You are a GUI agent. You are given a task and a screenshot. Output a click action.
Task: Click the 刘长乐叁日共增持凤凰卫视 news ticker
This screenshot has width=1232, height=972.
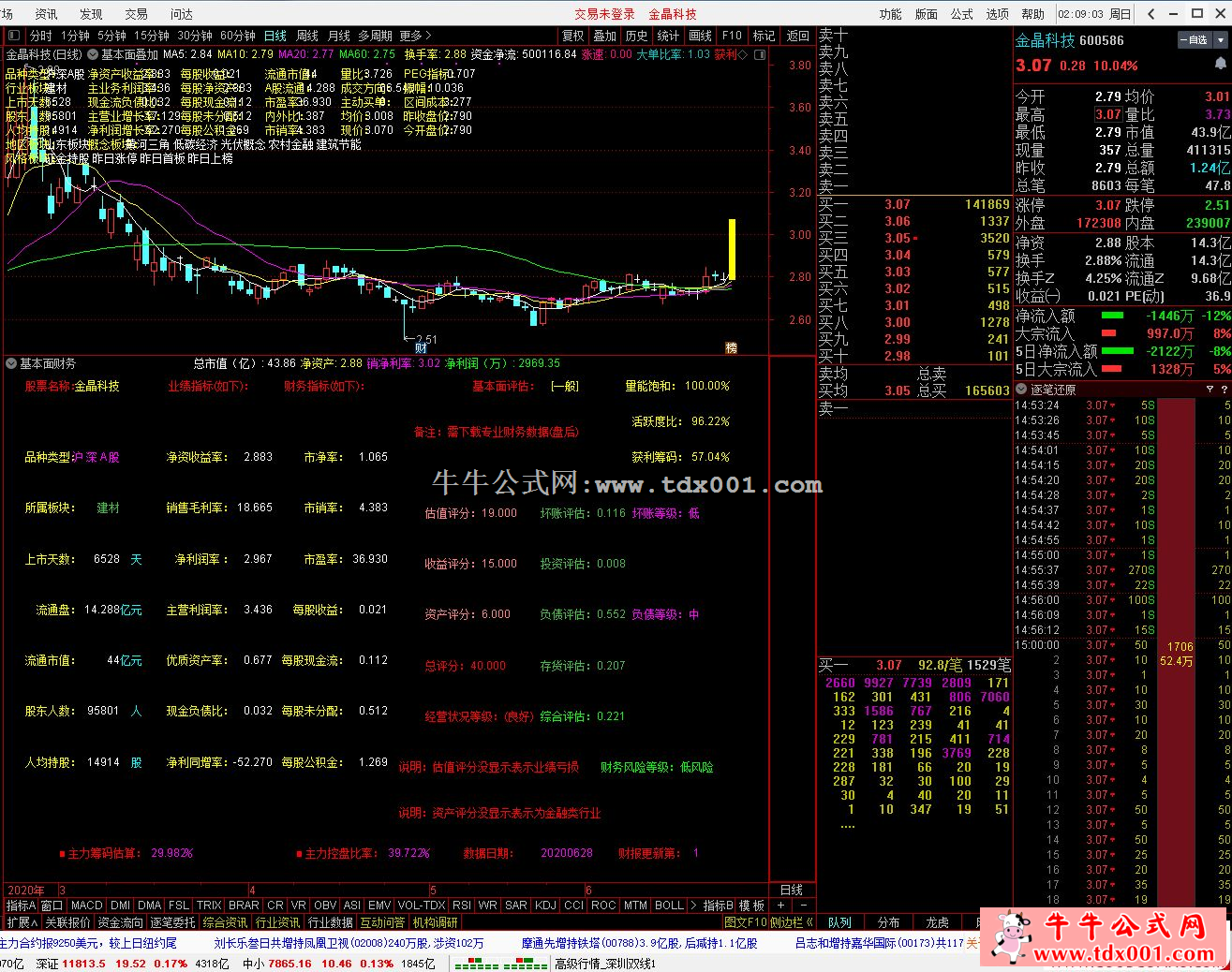tap(349, 943)
